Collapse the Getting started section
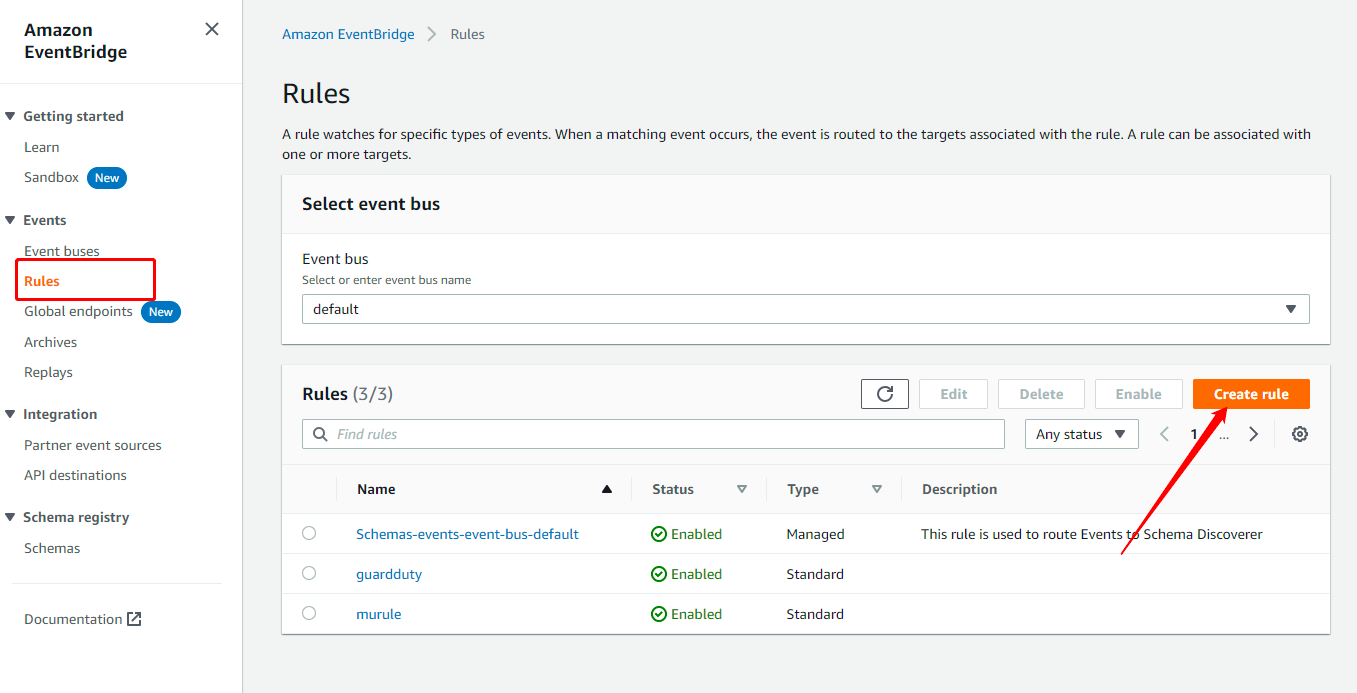This screenshot has height=693, width=1357. pyautogui.click(x=11, y=116)
